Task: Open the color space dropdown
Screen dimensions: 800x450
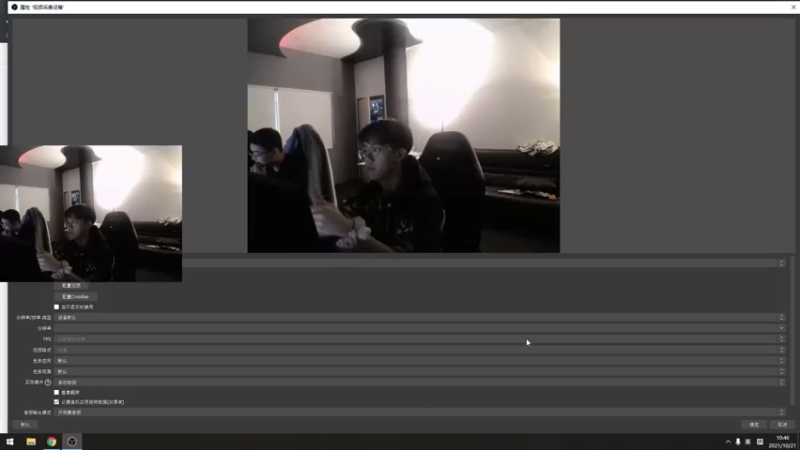Action: 419,361
